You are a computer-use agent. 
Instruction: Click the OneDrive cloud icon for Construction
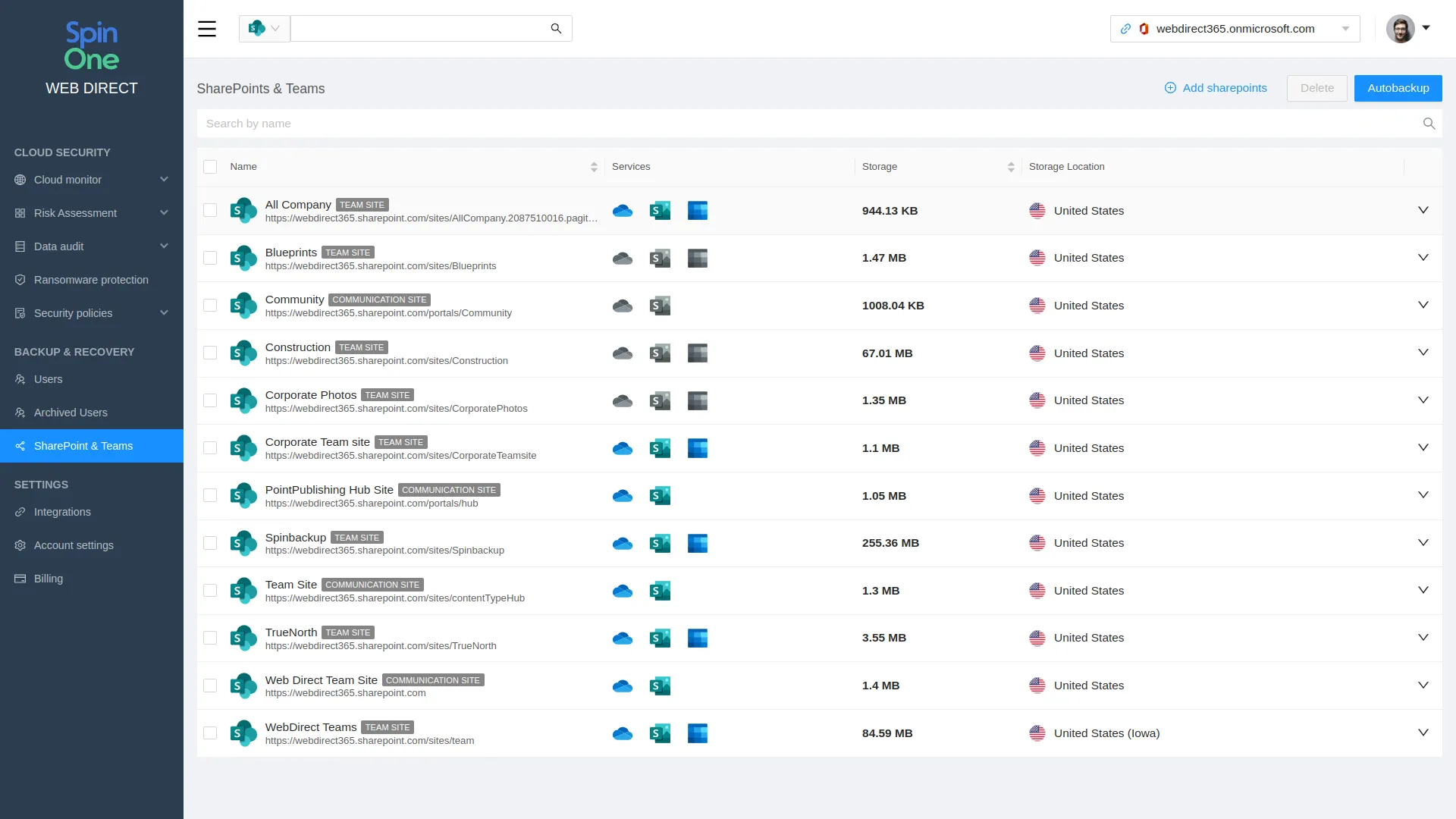622,353
